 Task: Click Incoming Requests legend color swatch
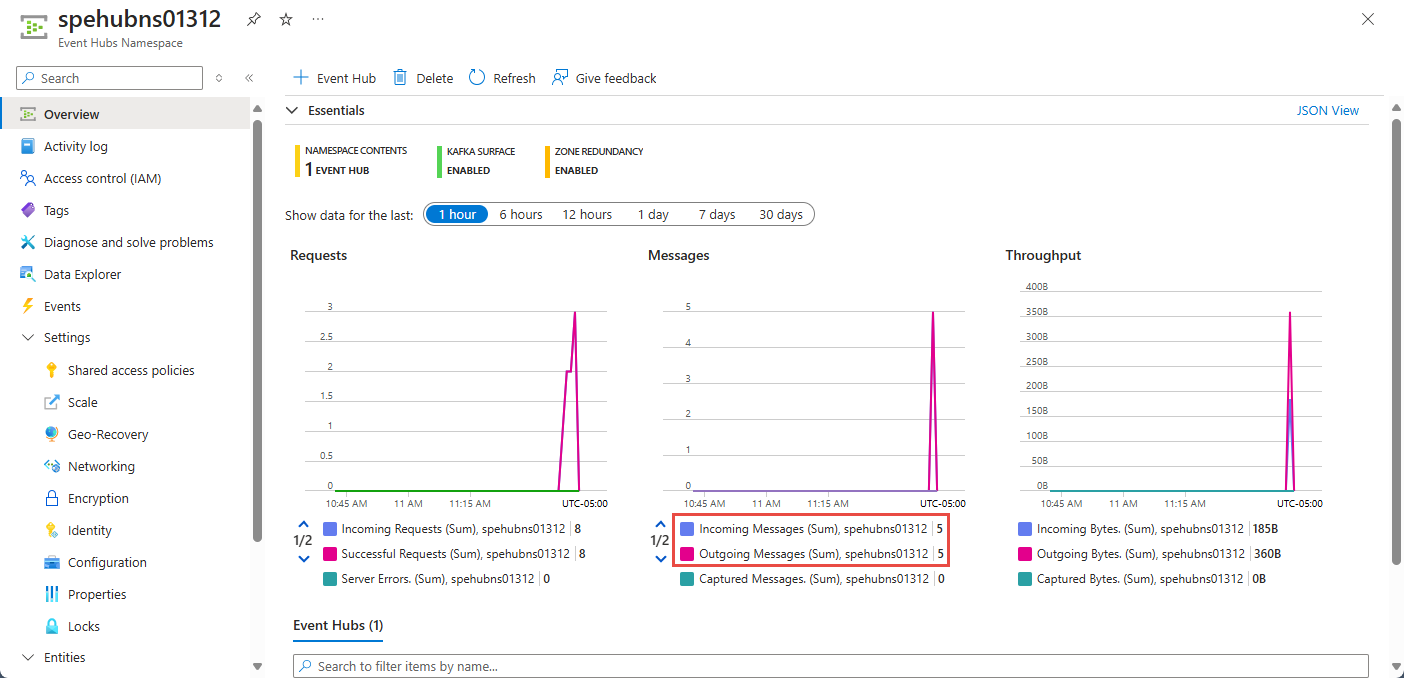pos(330,529)
